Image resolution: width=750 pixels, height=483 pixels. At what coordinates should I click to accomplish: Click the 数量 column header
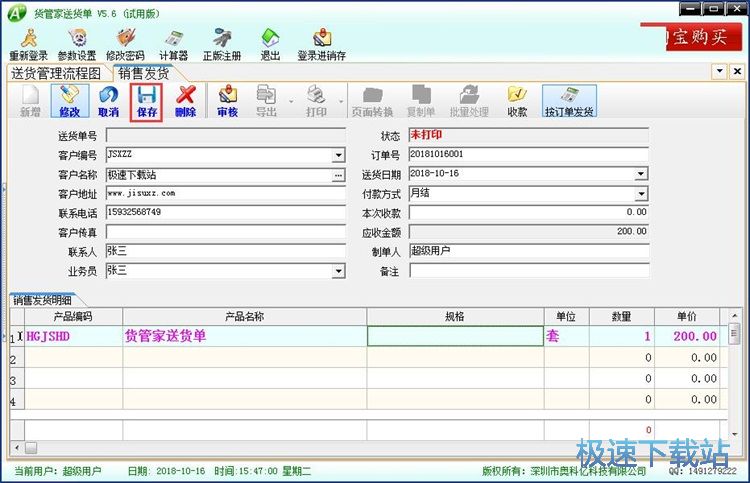click(622, 317)
